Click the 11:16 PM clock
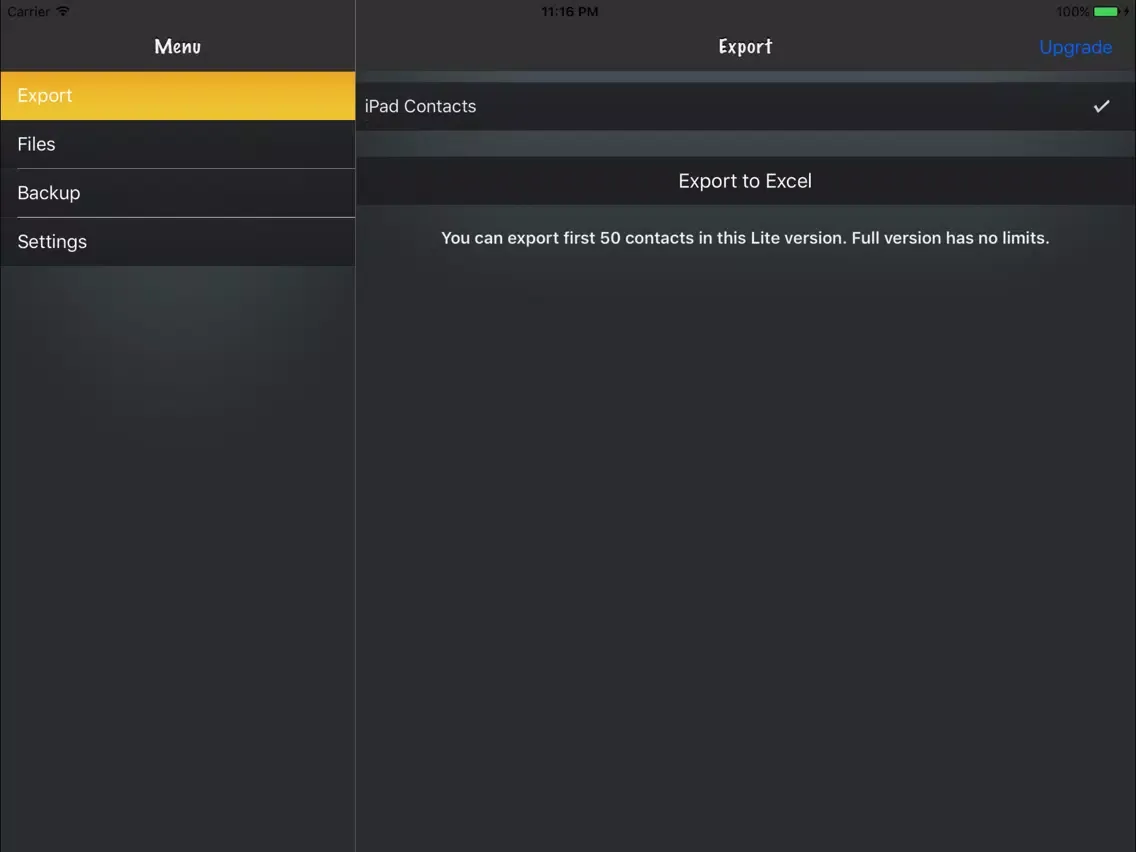1136x852 pixels. (x=569, y=12)
